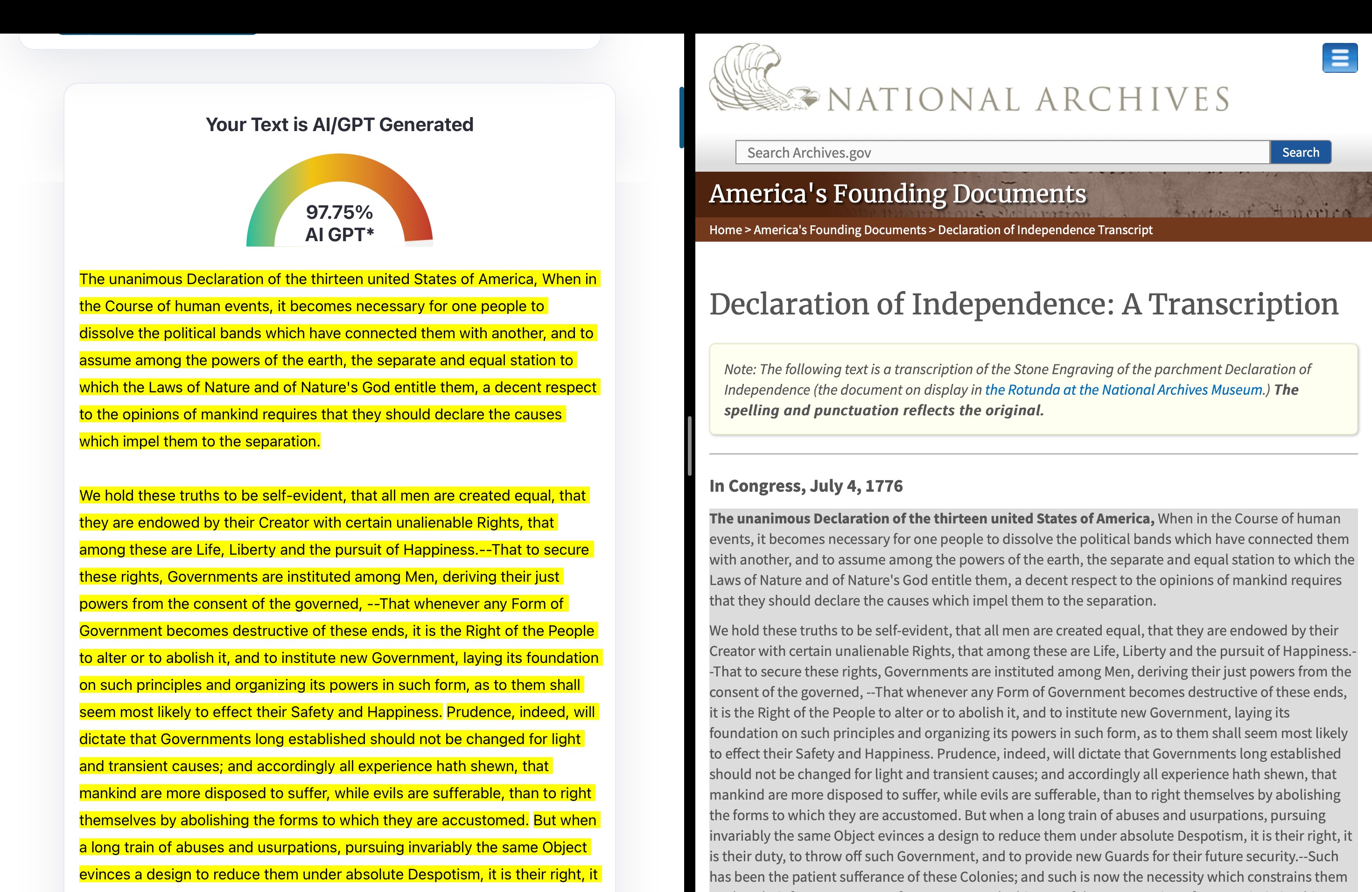The image size is (1372, 892).
Task: Click the split-view divider handle
Action: pyautogui.click(x=689, y=446)
